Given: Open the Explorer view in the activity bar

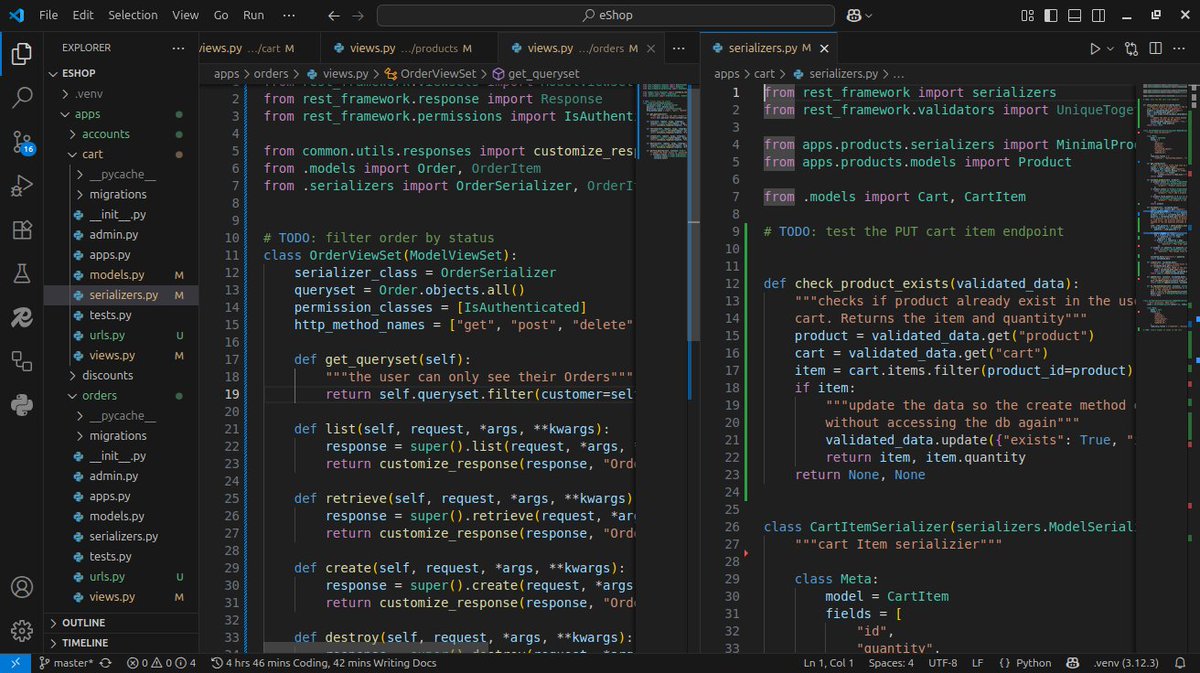Looking at the screenshot, I should (22, 54).
